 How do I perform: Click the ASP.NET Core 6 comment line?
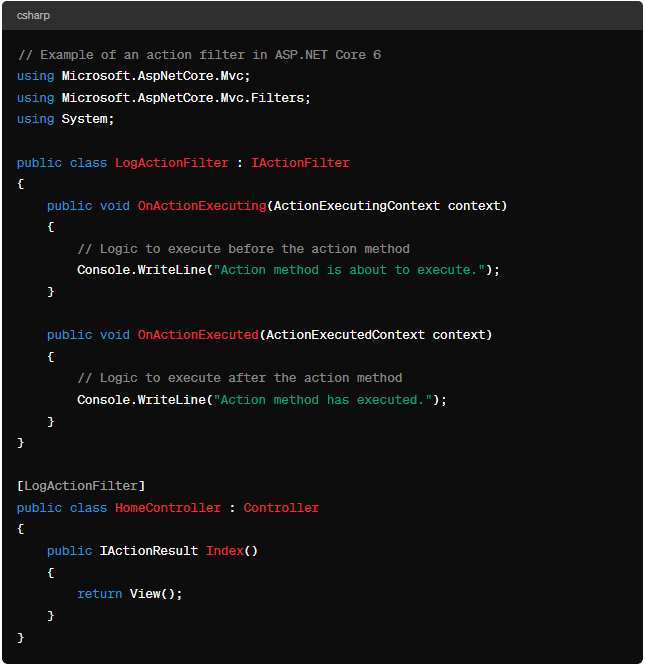click(199, 55)
